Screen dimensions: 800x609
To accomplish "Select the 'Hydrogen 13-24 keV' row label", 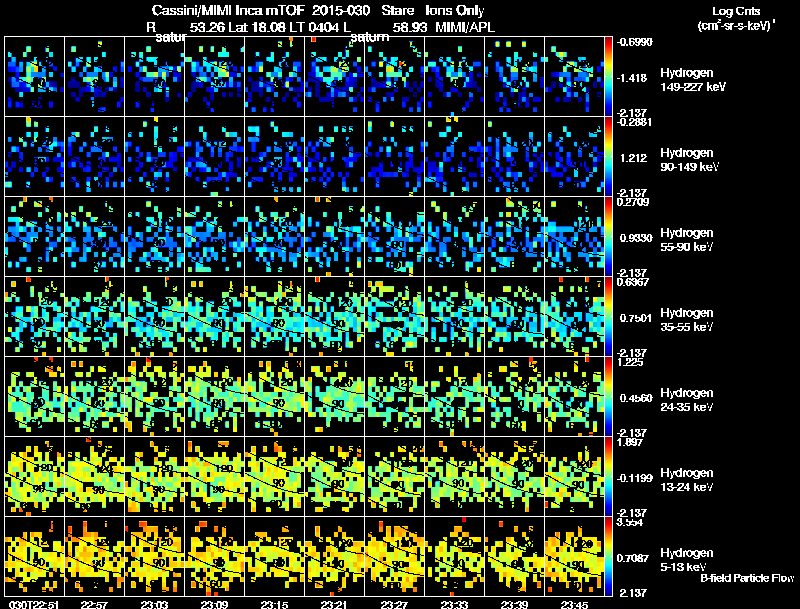I will coord(687,480).
